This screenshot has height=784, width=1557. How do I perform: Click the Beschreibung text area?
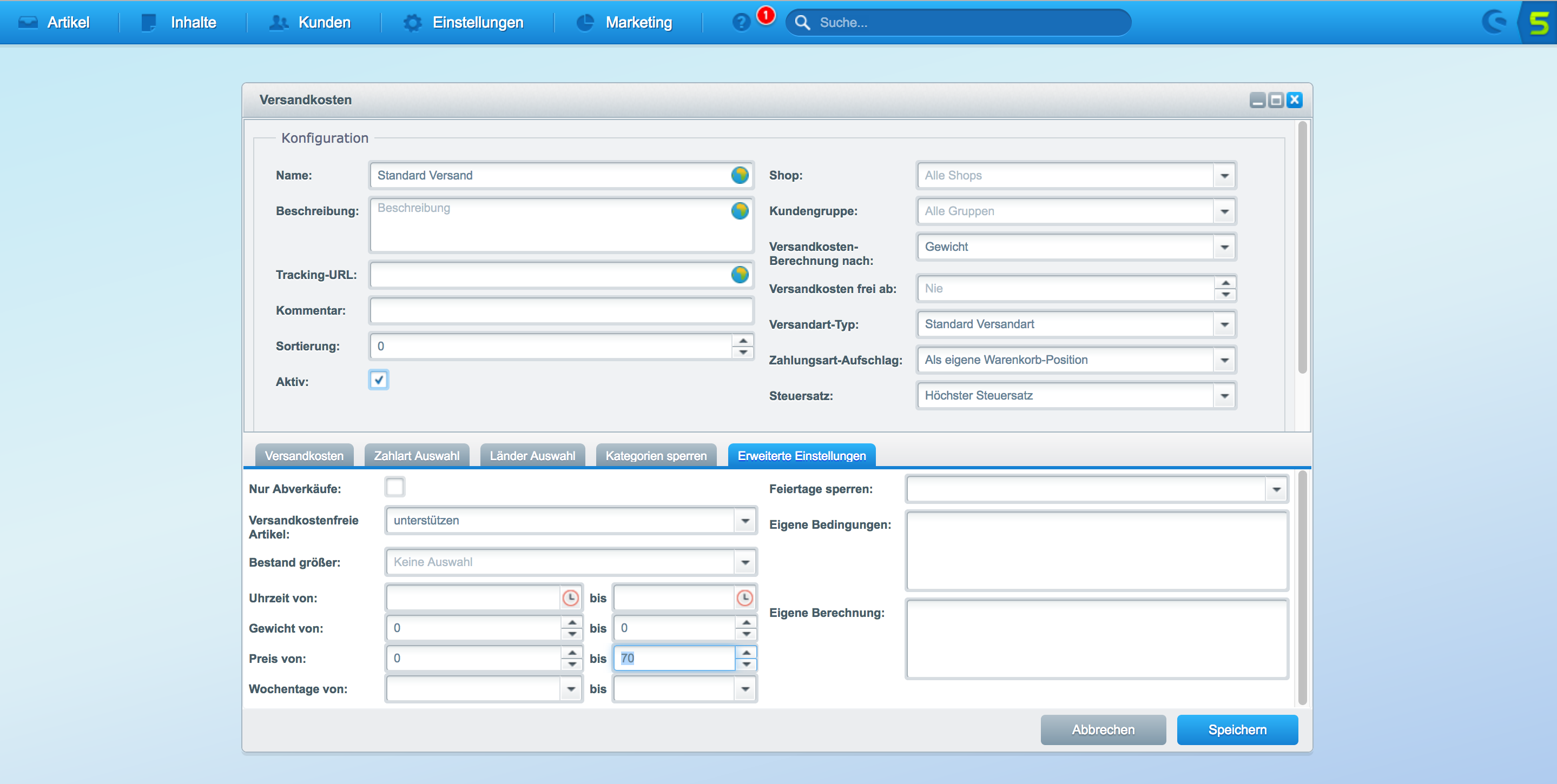coord(562,225)
